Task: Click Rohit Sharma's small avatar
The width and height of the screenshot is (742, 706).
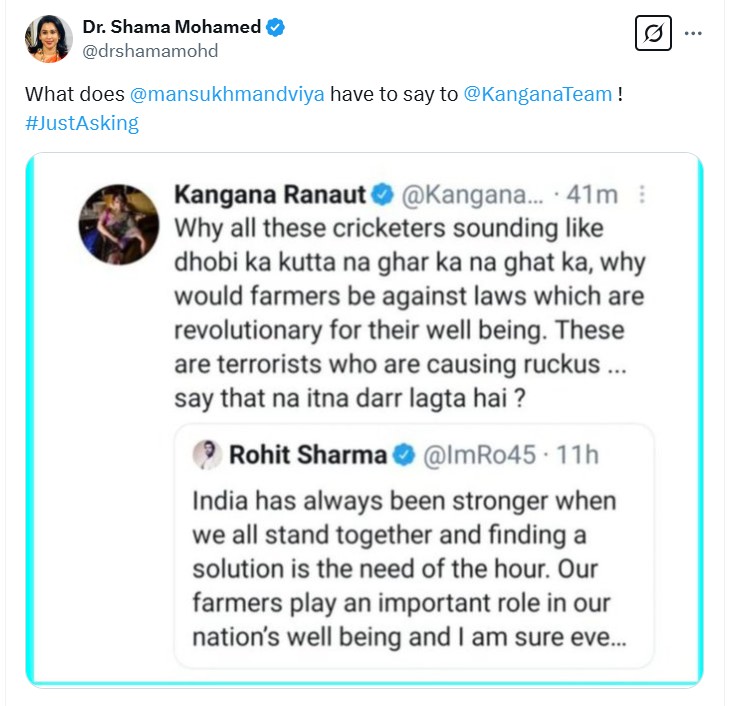Action: (x=206, y=454)
